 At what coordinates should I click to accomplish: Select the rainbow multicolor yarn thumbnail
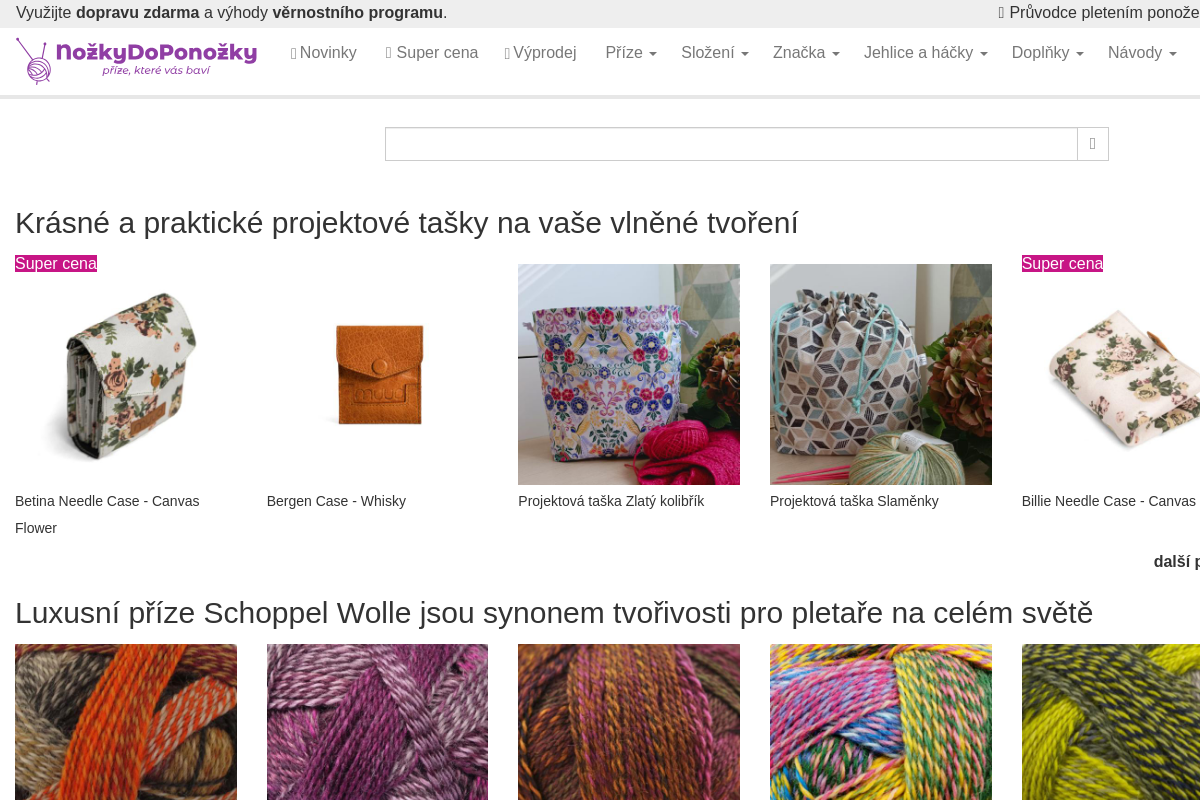[x=881, y=722]
